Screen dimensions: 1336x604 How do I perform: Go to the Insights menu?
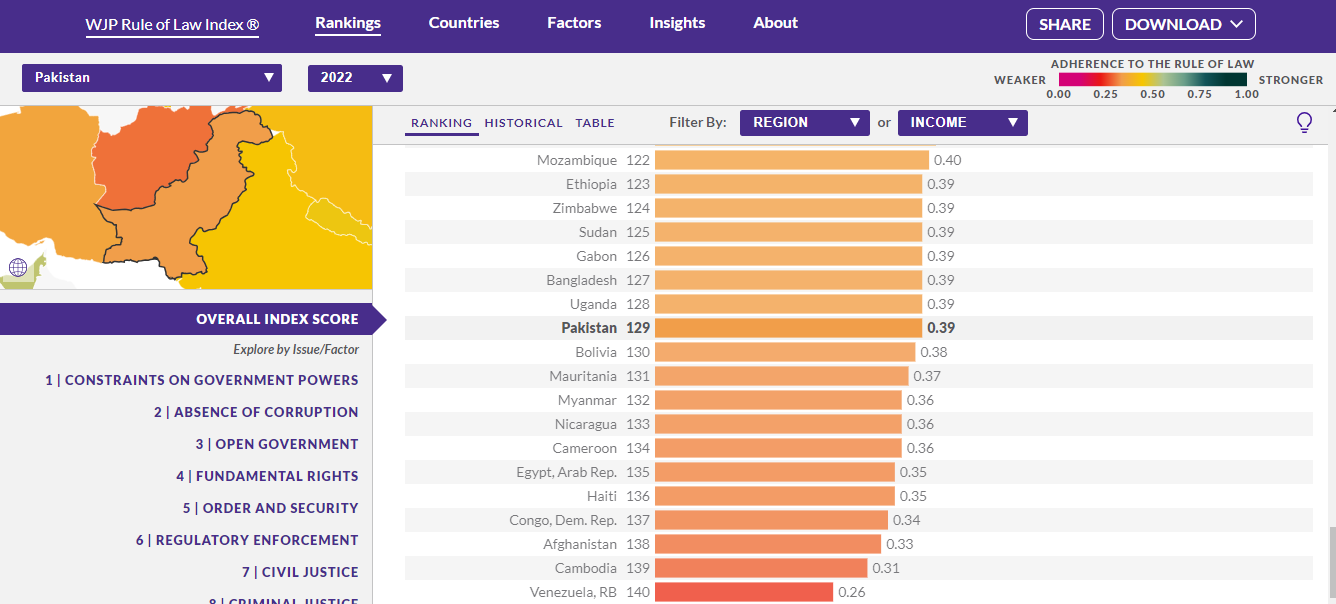(677, 23)
